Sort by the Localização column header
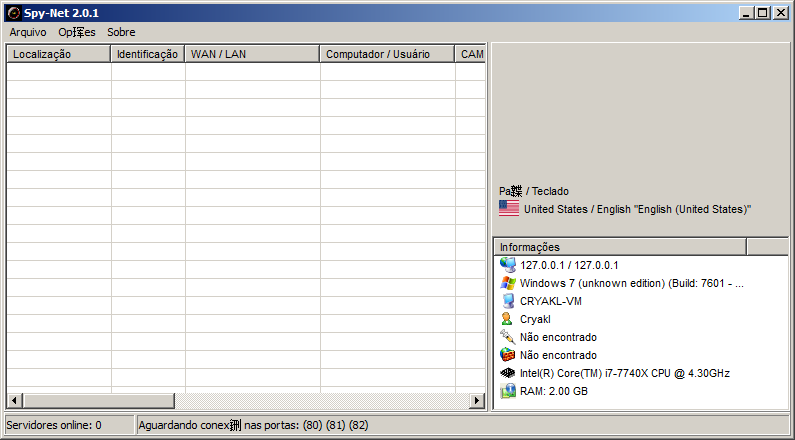 [58, 54]
